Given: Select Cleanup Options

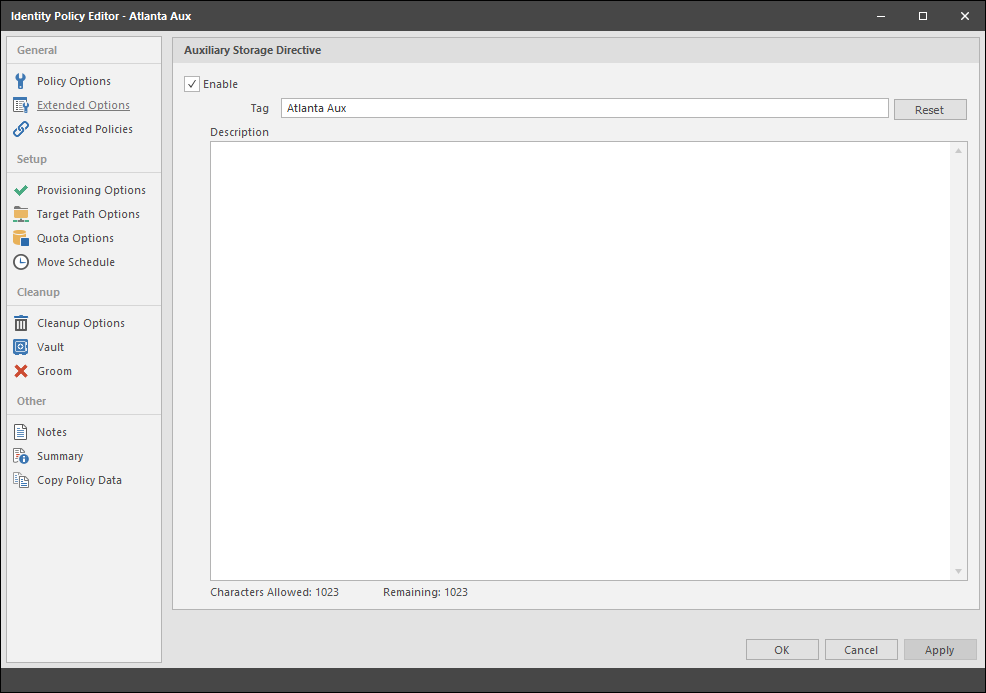Looking at the screenshot, I should coord(81,323).
